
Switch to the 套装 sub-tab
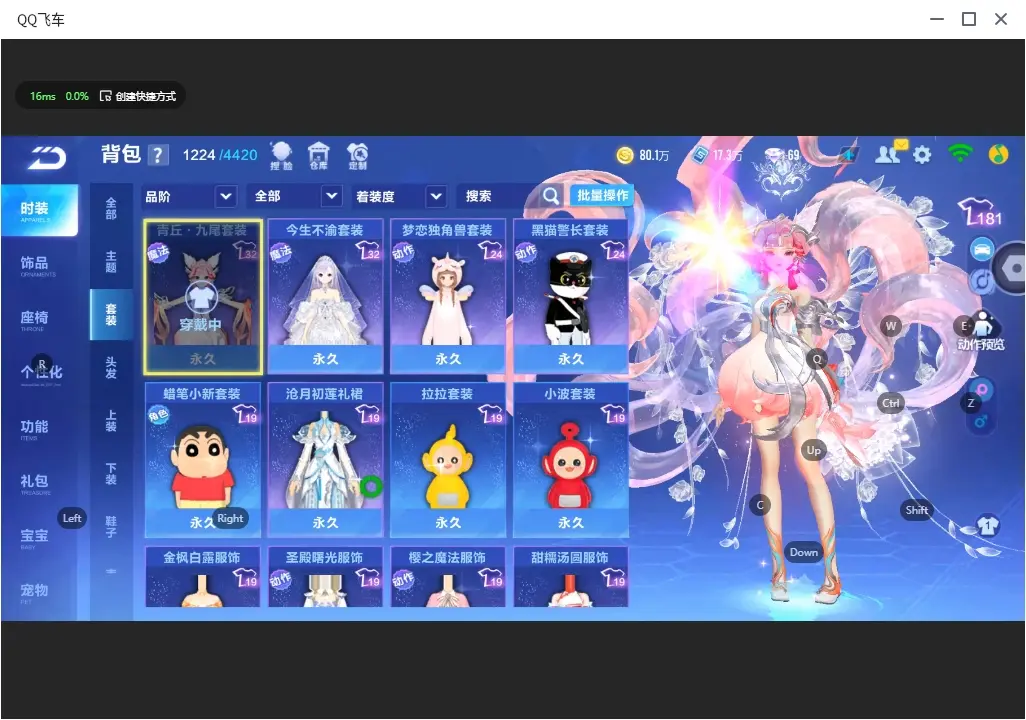click(111, 315)
